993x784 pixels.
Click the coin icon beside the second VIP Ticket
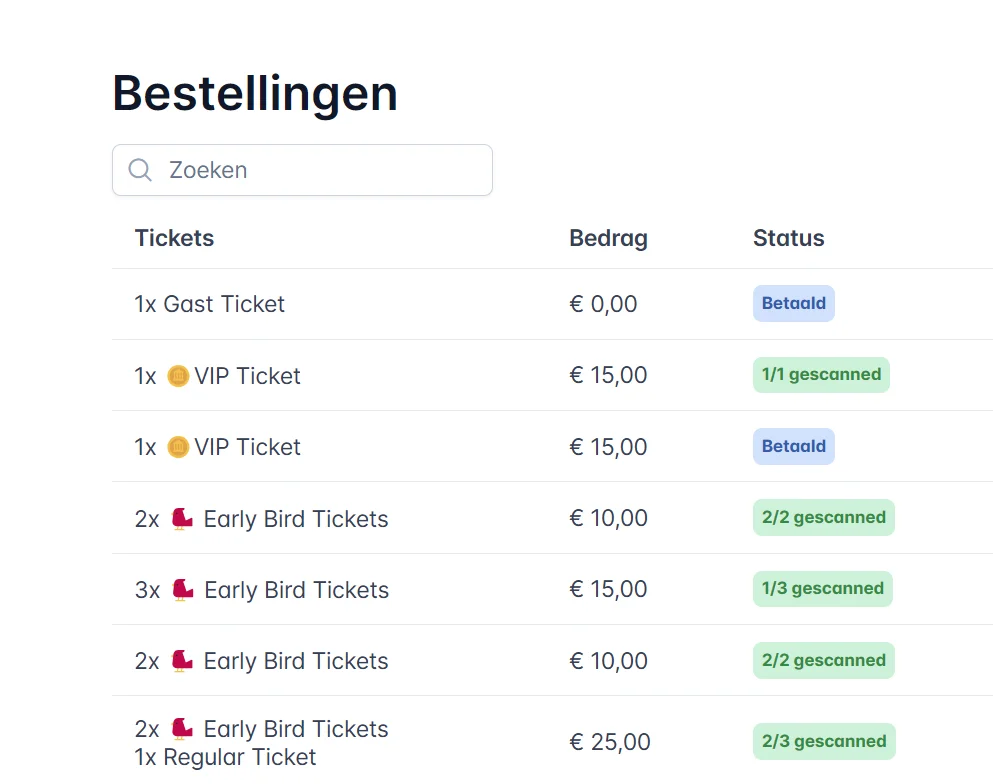click(178, 447)
